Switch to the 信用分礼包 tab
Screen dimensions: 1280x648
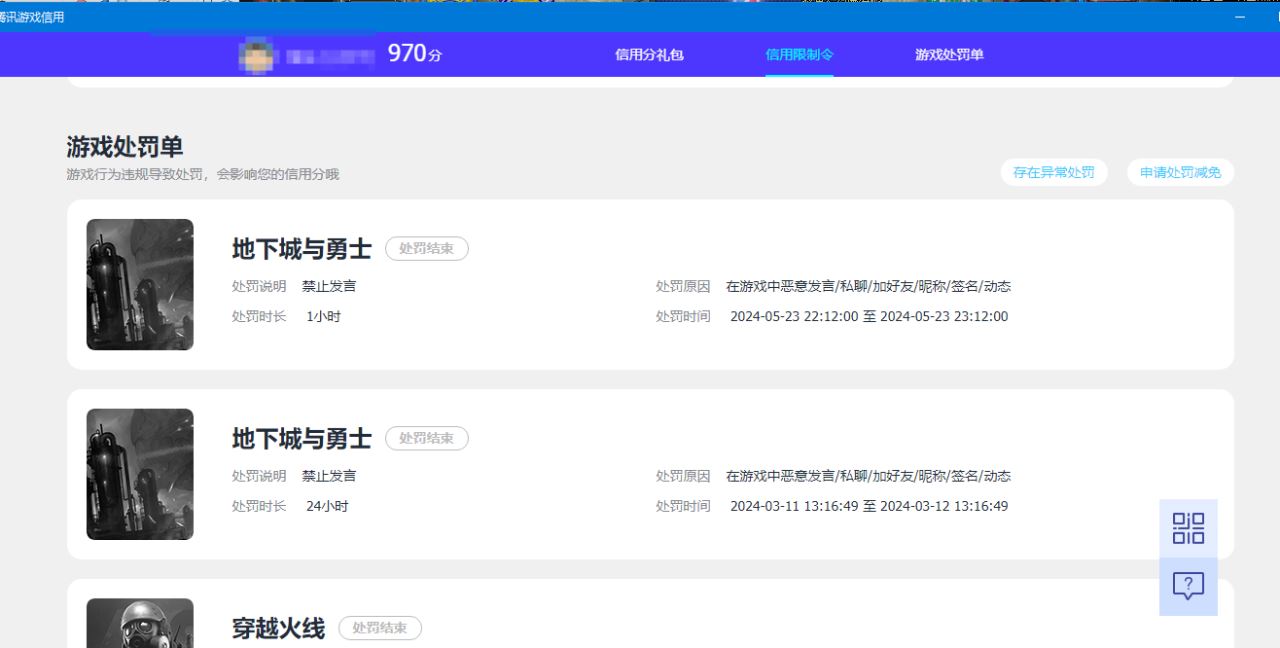click(649, 55)
